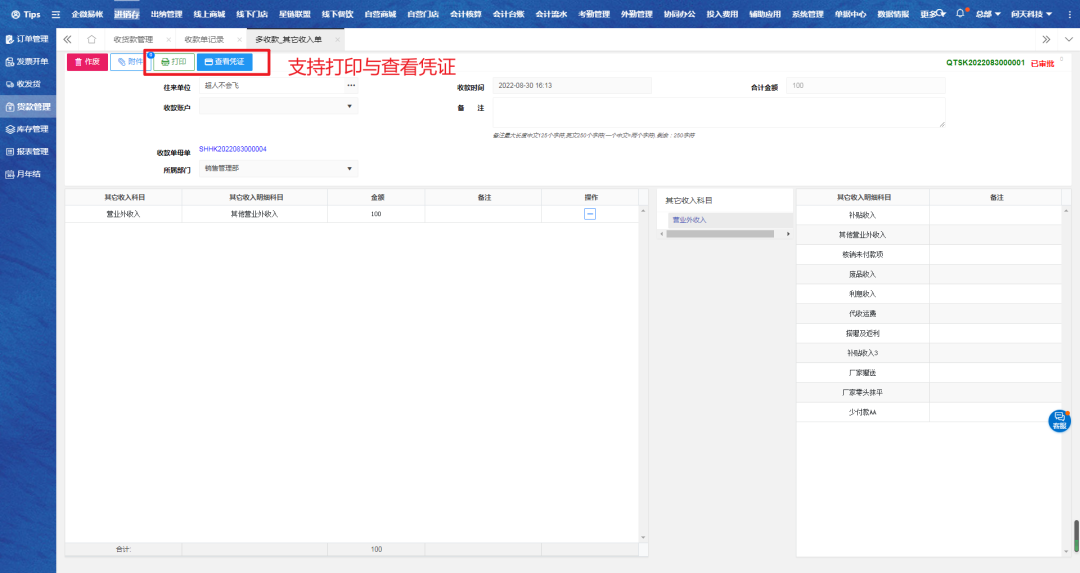Open the 客服 customer service chat bubble
The image size is (1080, 573).
(x=1059, y=420)
